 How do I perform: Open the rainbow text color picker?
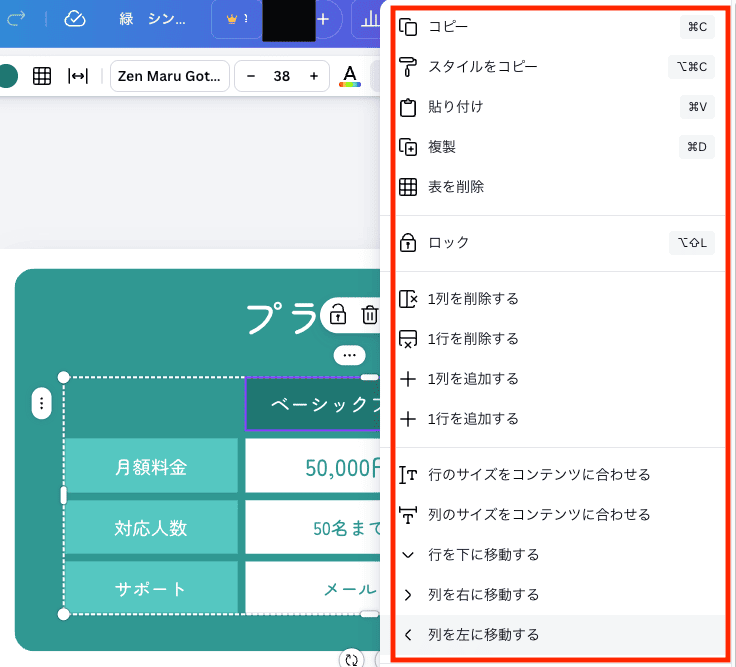click(x=350, y=76)
